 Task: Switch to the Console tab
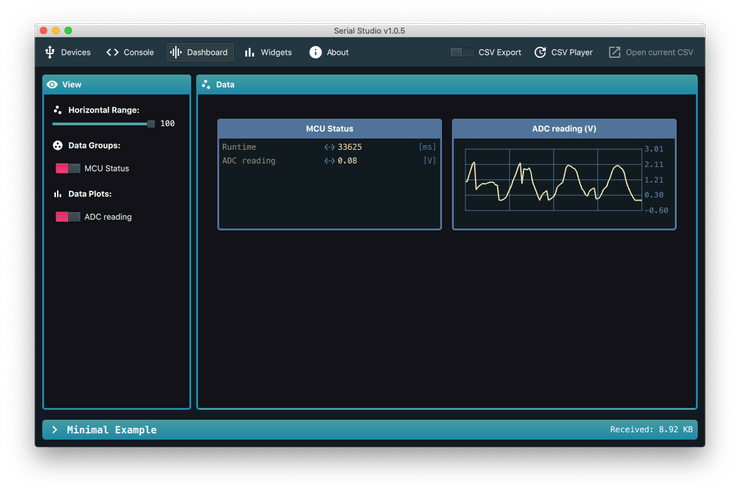click(x=138, y=52)
